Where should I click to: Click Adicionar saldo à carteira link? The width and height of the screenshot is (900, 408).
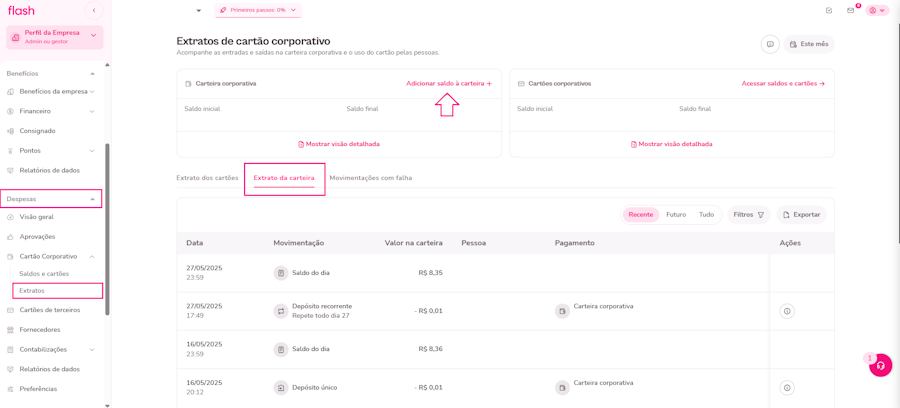(449, 83)
